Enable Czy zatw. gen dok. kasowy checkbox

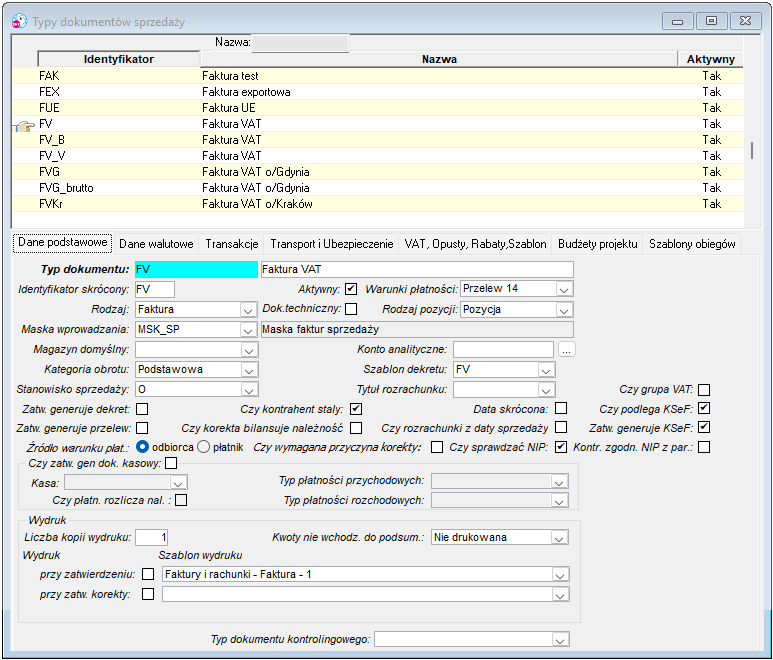pos(171,463)
